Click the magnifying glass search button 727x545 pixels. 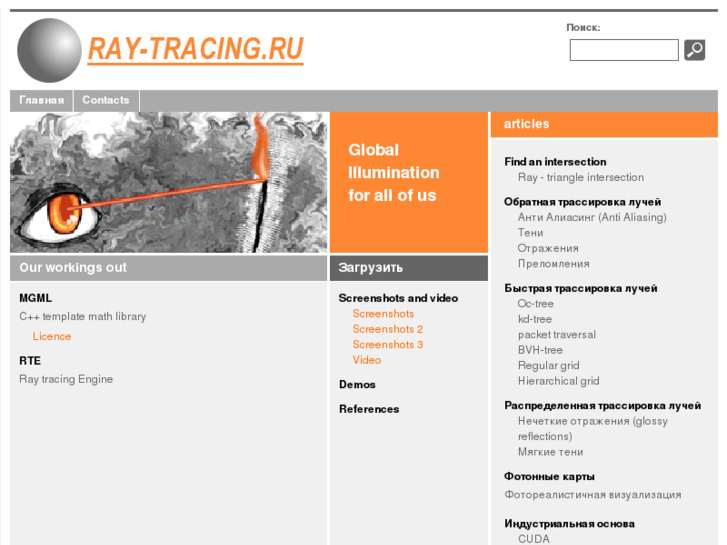694,50
